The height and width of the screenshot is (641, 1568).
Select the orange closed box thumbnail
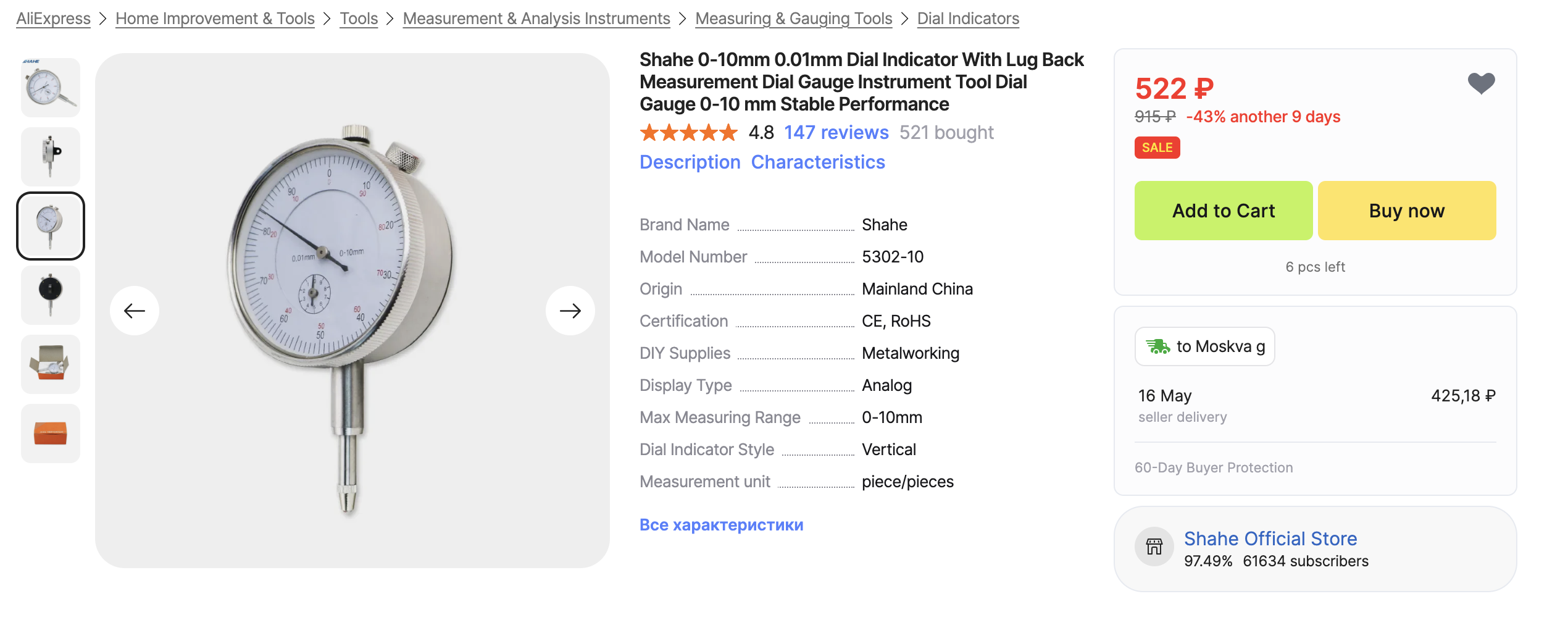pyautogui.click(x=51, y=434)
